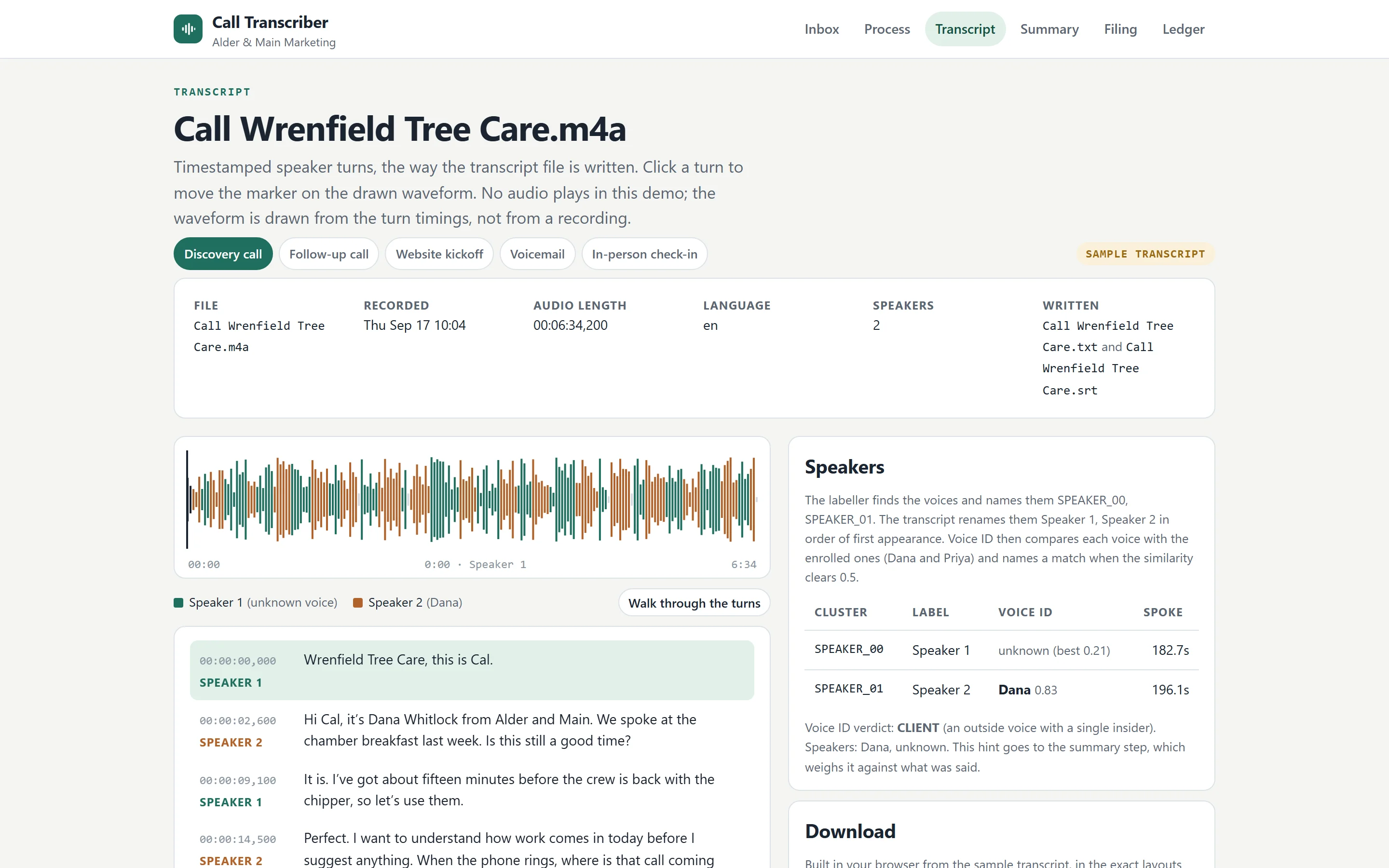The width and height of the screenshot is (1389, 868).
Task: Click the 00:00:14,500 timestamp
Action: coord(238,839)
